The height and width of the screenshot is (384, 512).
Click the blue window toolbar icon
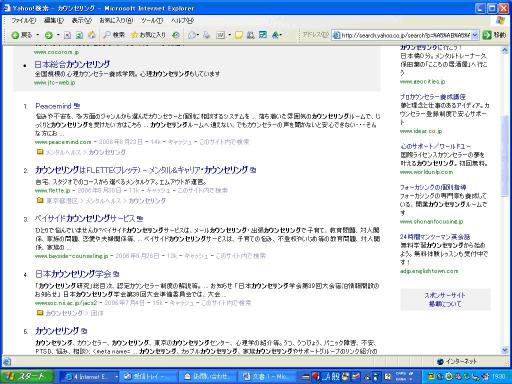[x=263, y=35]
